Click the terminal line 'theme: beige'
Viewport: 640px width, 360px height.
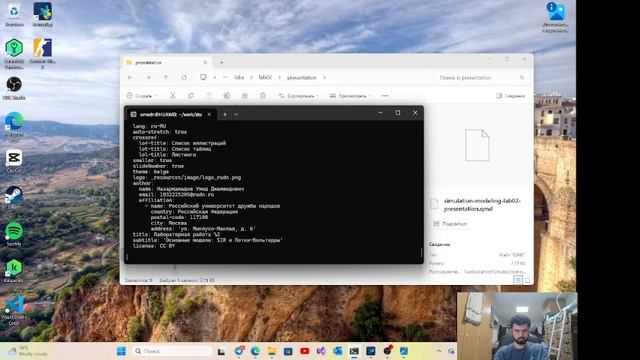coord(151,172)
